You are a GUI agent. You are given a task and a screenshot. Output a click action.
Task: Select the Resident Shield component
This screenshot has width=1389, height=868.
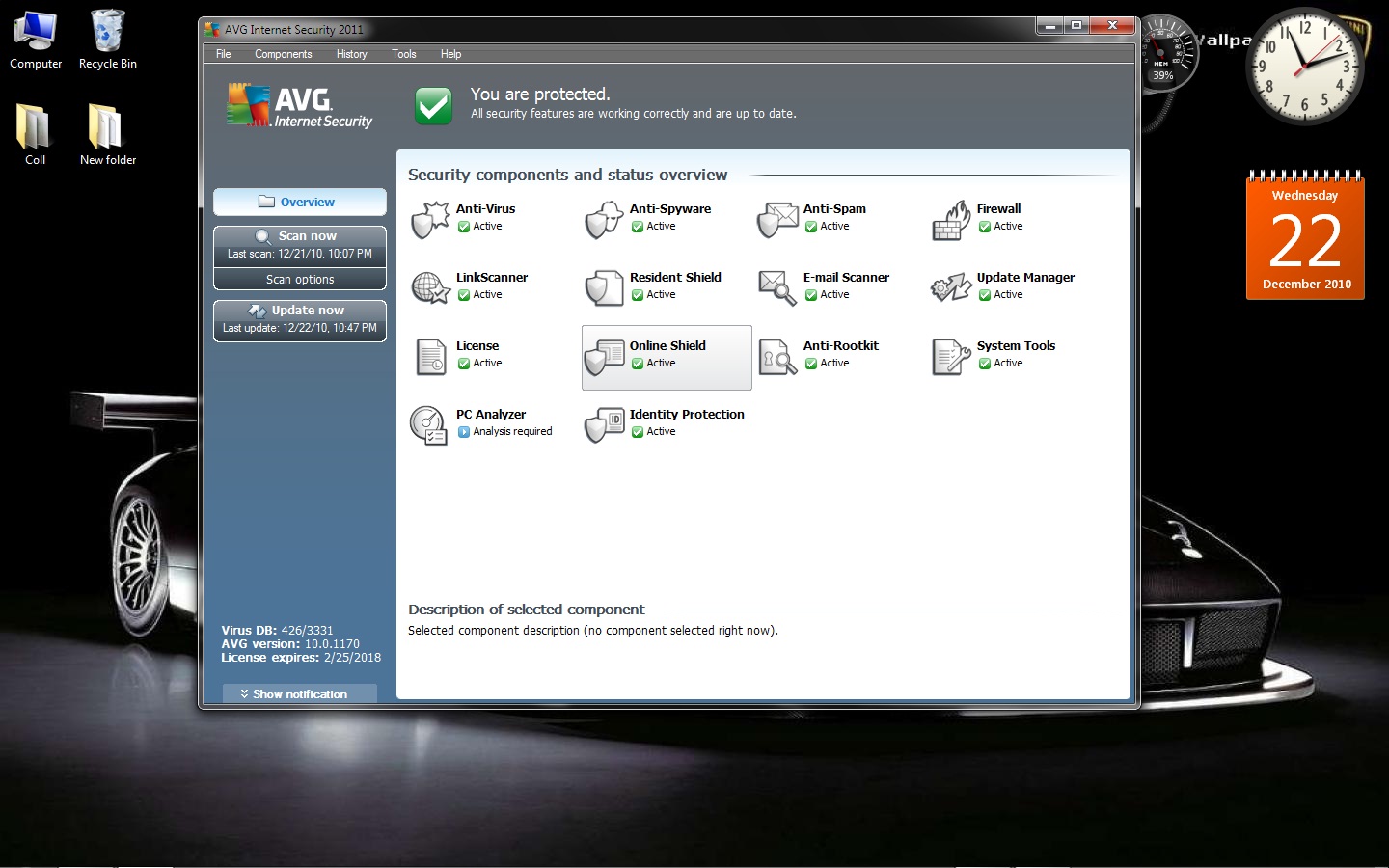(667, 288)
